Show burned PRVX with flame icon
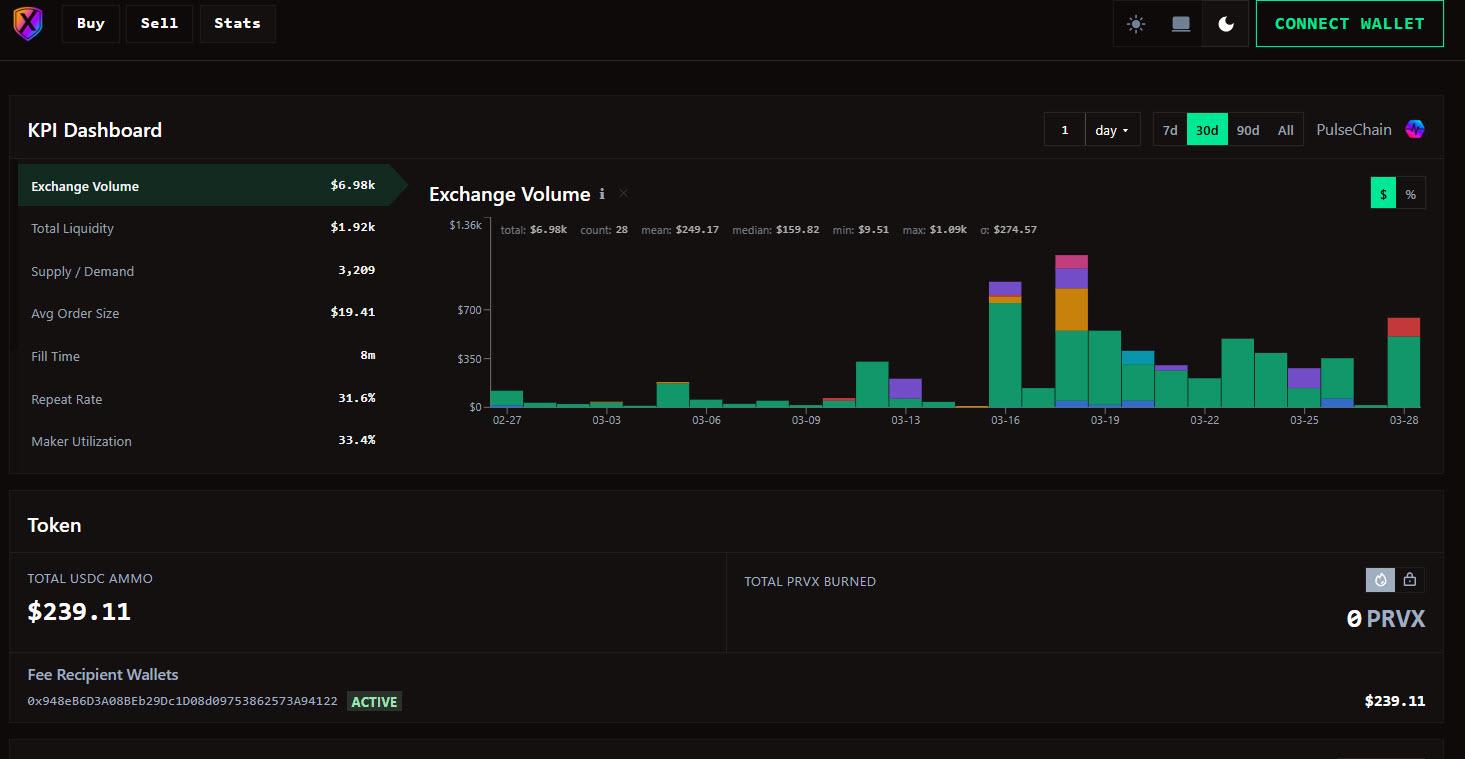 pos(1380,579)
